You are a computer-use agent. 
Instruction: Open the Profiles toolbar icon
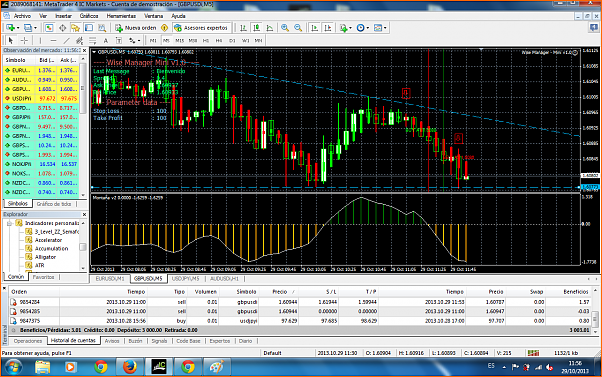tap(27, 28)
